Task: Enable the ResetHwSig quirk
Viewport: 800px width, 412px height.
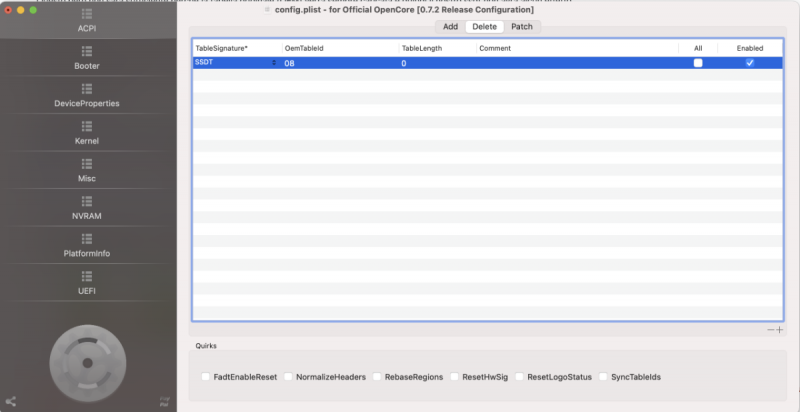Action: (455, 377)
